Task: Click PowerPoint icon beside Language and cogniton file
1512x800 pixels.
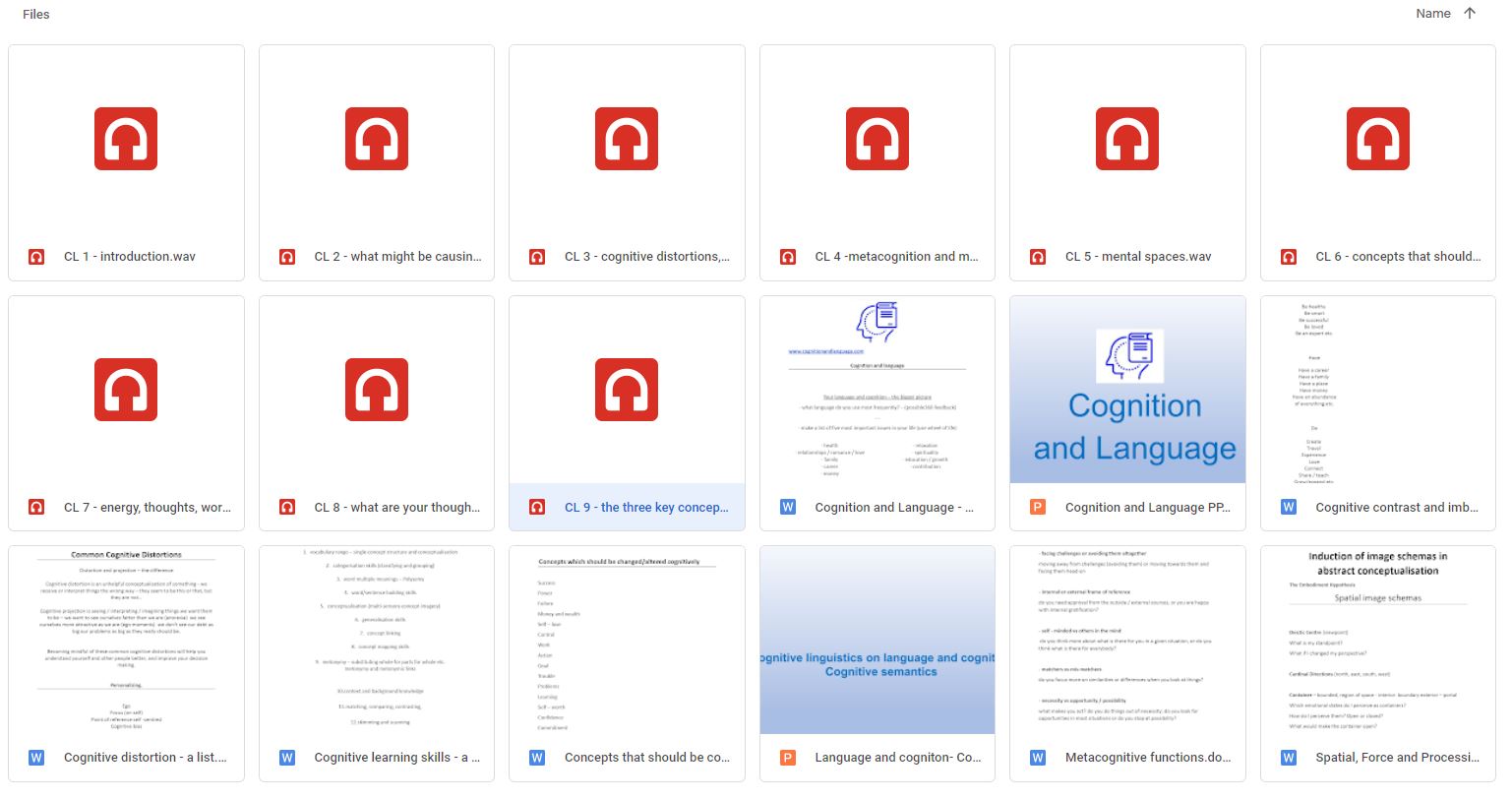Action: coord(788,758)
